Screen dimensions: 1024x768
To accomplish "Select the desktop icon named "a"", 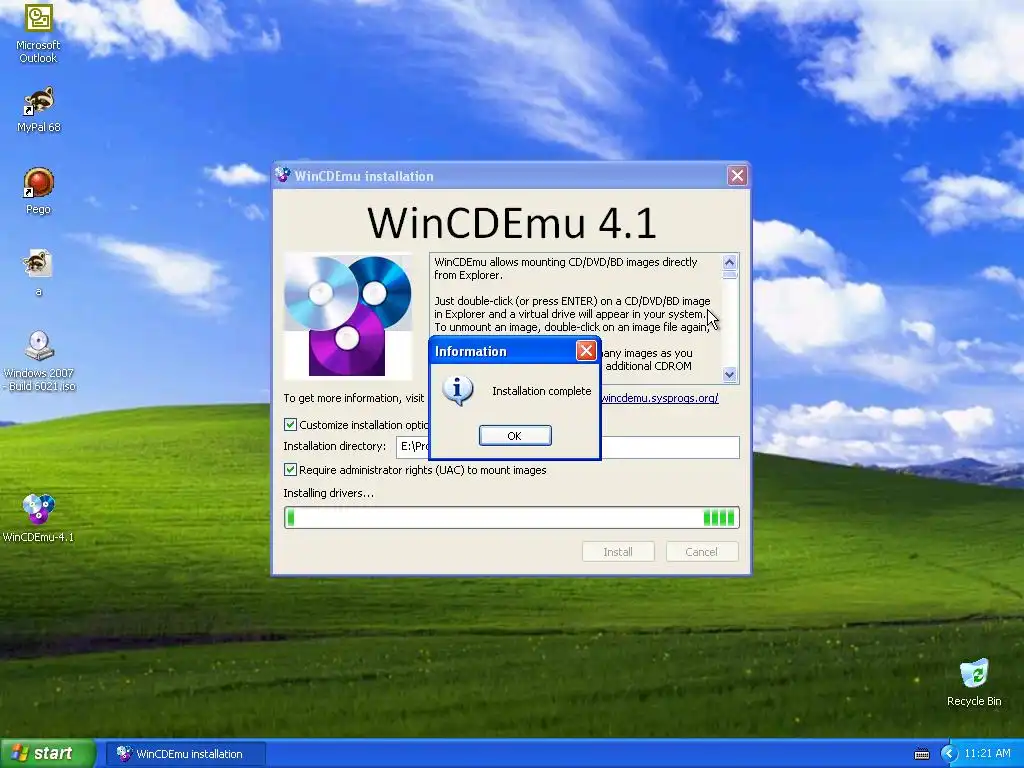I will point(38,272).
